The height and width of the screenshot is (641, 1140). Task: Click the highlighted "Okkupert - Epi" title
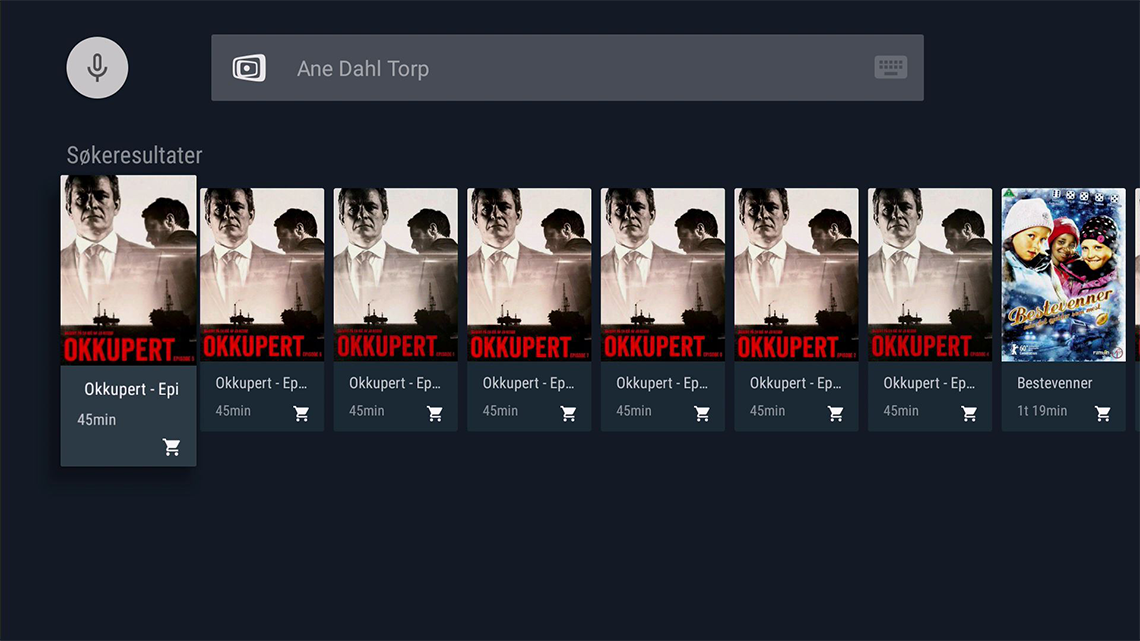click(131, 389)
